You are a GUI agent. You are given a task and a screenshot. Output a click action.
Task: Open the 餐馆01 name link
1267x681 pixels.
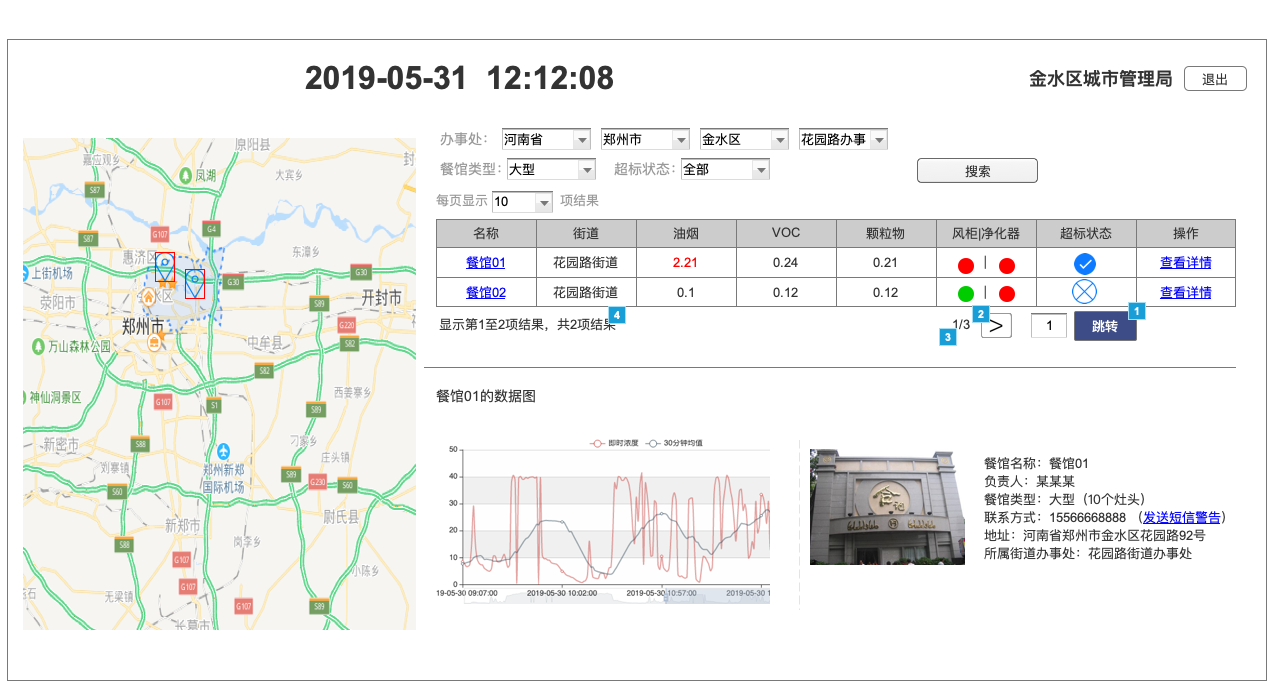pos(486,263)
